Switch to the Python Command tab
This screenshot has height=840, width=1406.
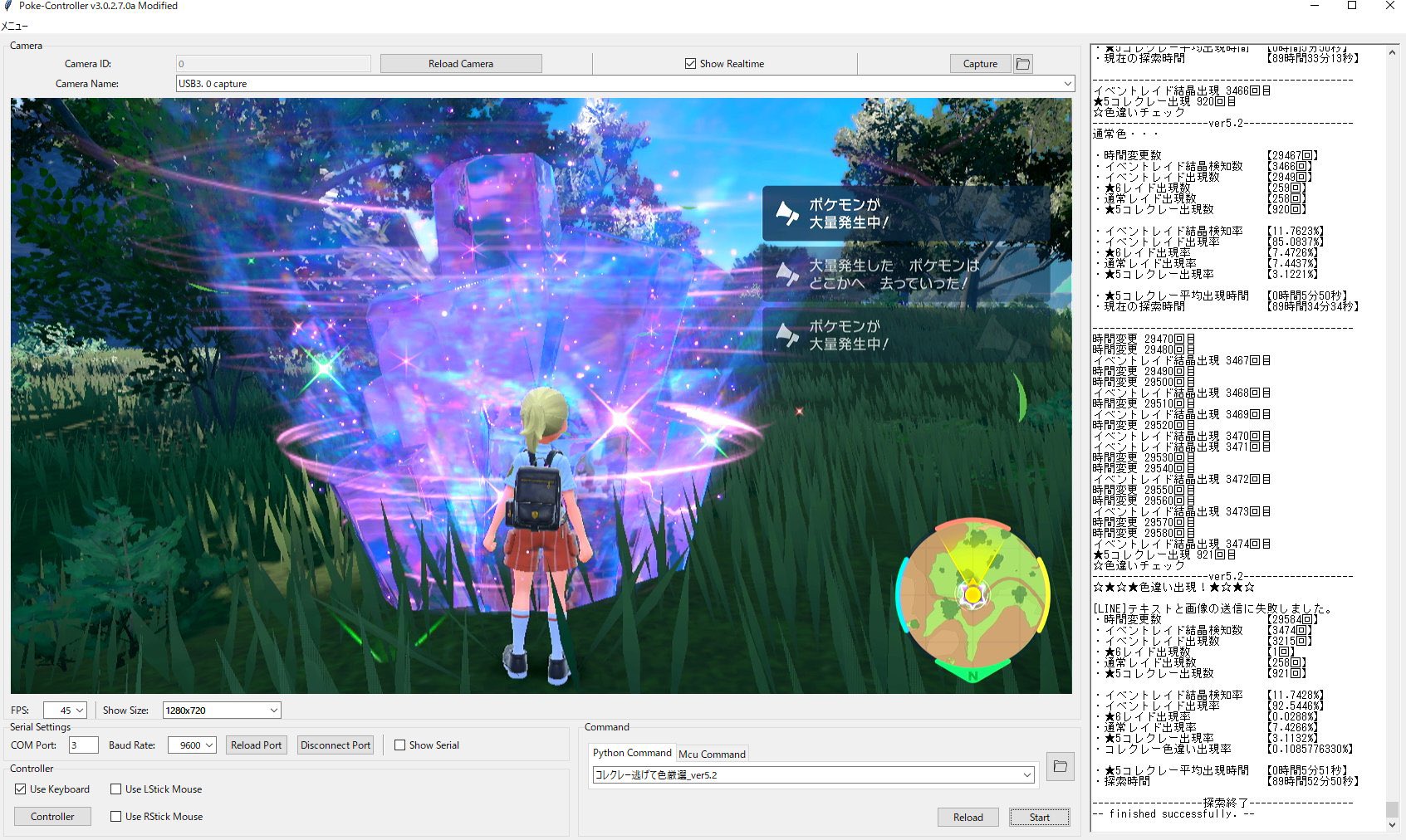point(632,753)
